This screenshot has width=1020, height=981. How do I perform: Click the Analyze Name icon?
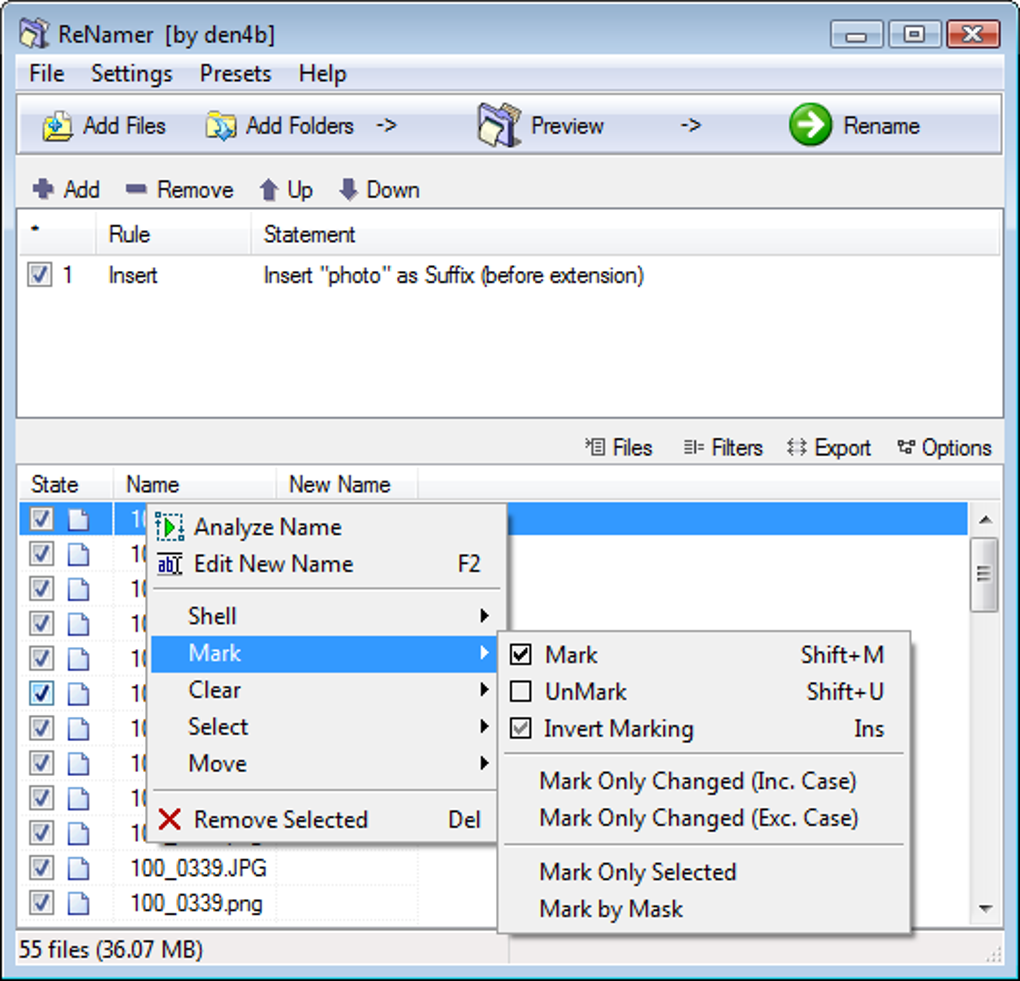170,526
